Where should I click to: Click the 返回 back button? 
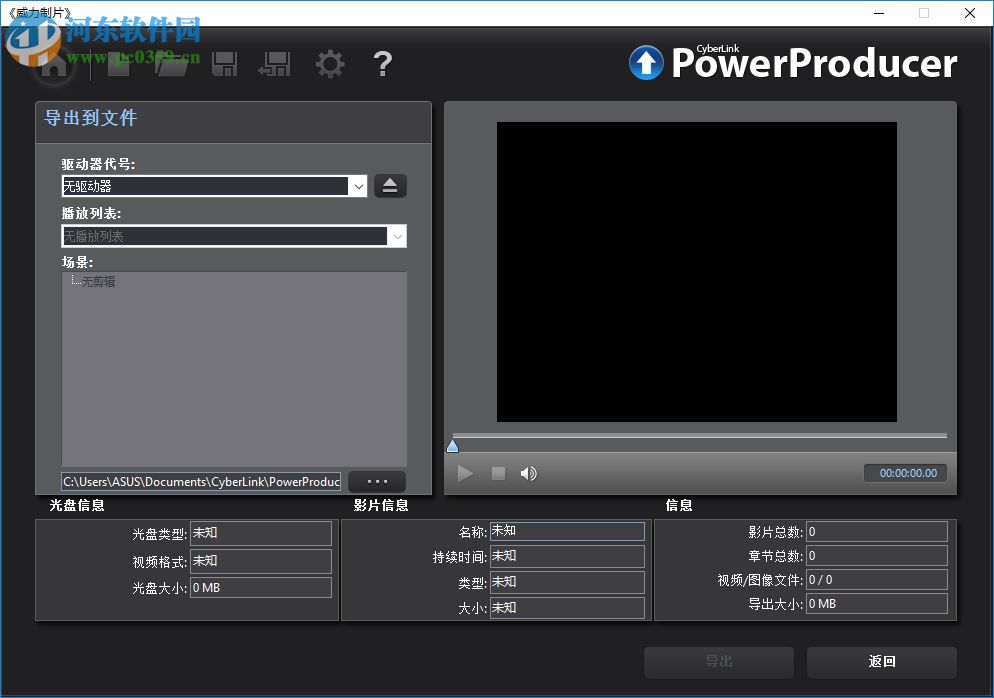(x=881, y=661)
